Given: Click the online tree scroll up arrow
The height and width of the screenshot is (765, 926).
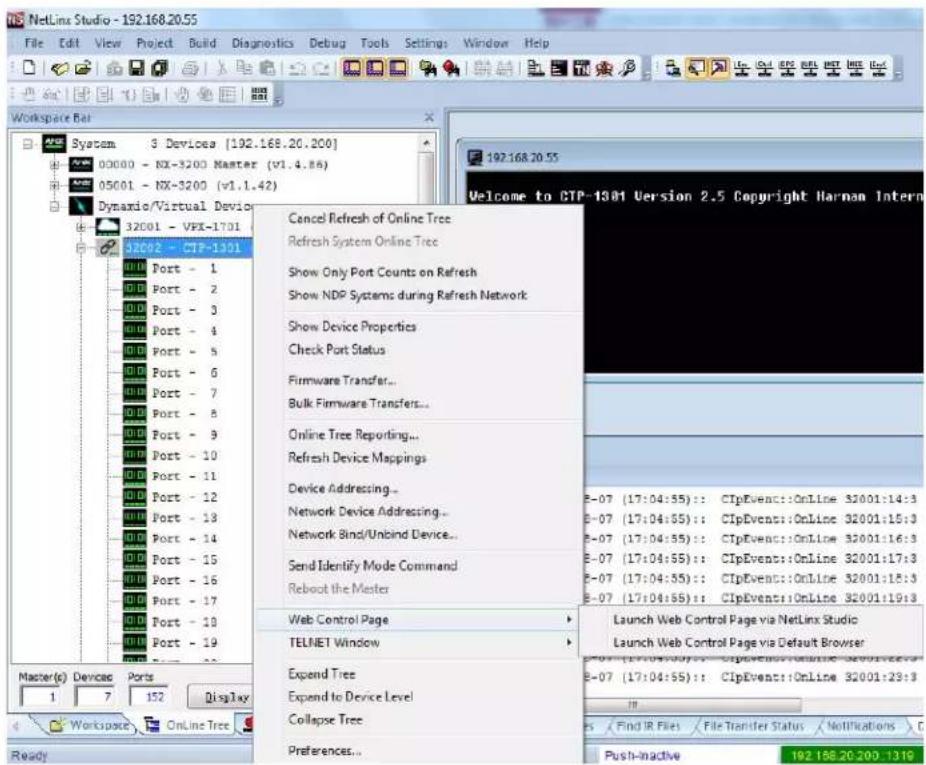Looking at the screenshot, I should tap(426, 144).
